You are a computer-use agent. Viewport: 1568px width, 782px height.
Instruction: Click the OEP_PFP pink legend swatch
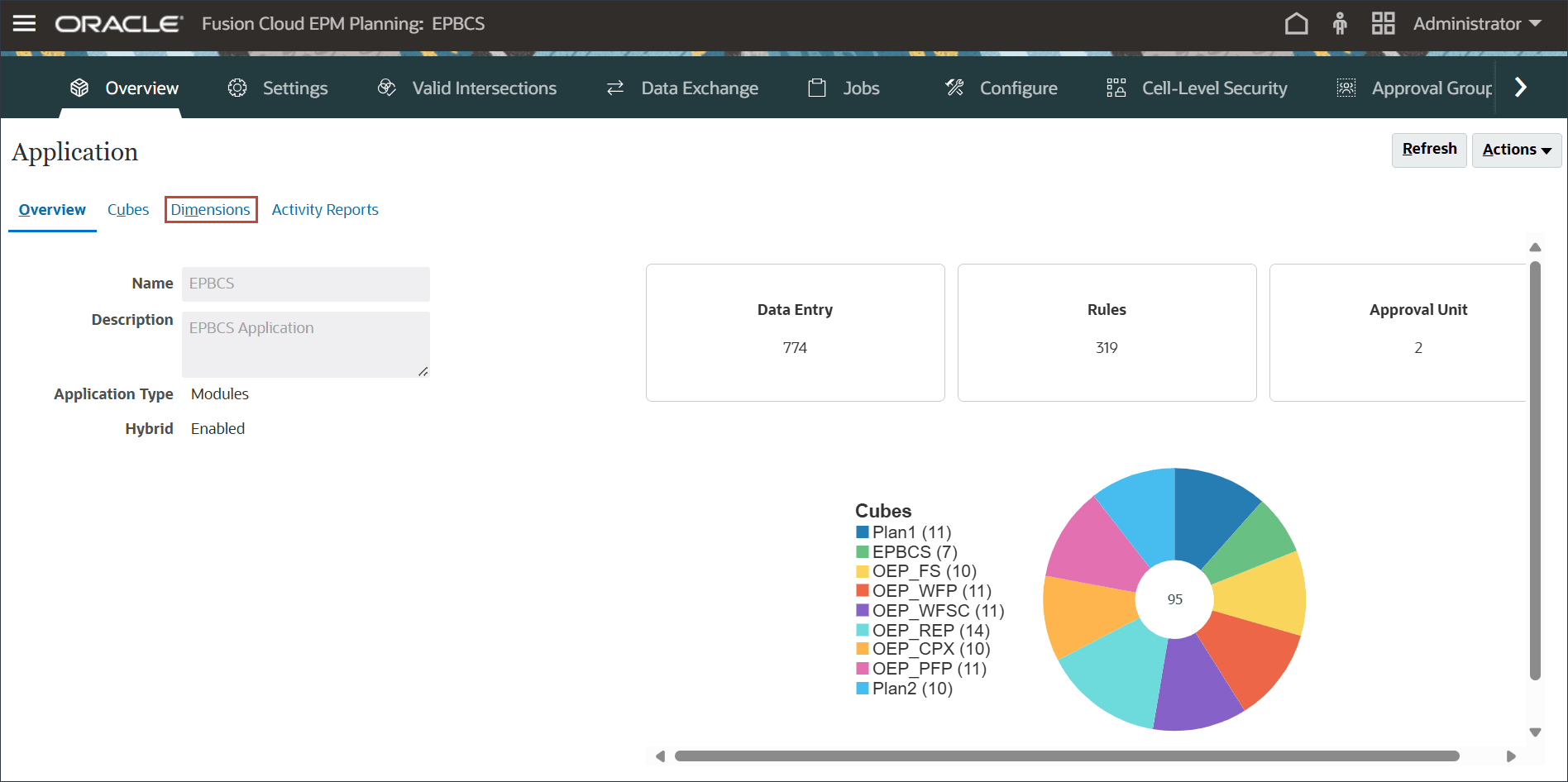tap(863, 668)
